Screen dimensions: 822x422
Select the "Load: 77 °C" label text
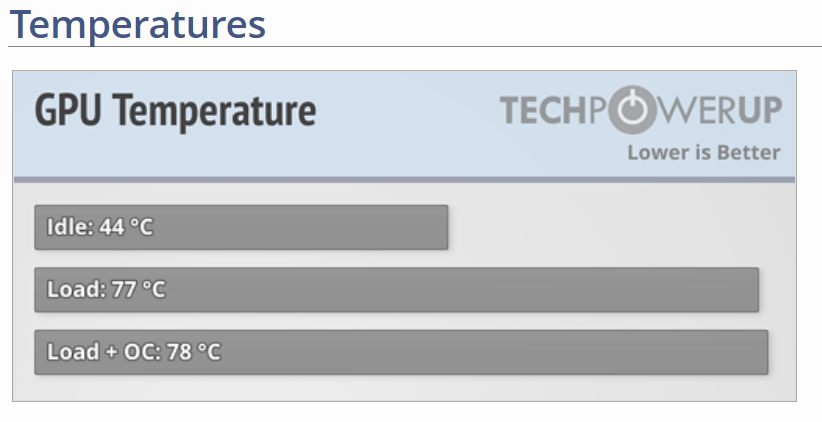106,290
